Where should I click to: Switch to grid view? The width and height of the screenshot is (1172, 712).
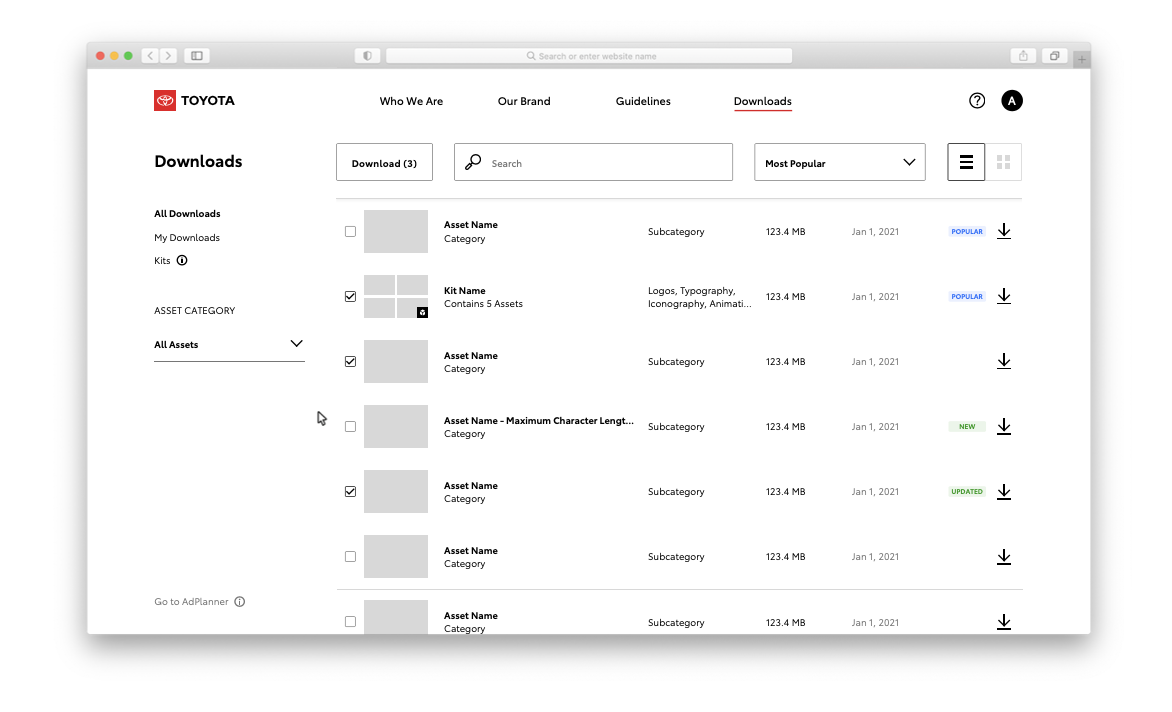point(1003,162)
